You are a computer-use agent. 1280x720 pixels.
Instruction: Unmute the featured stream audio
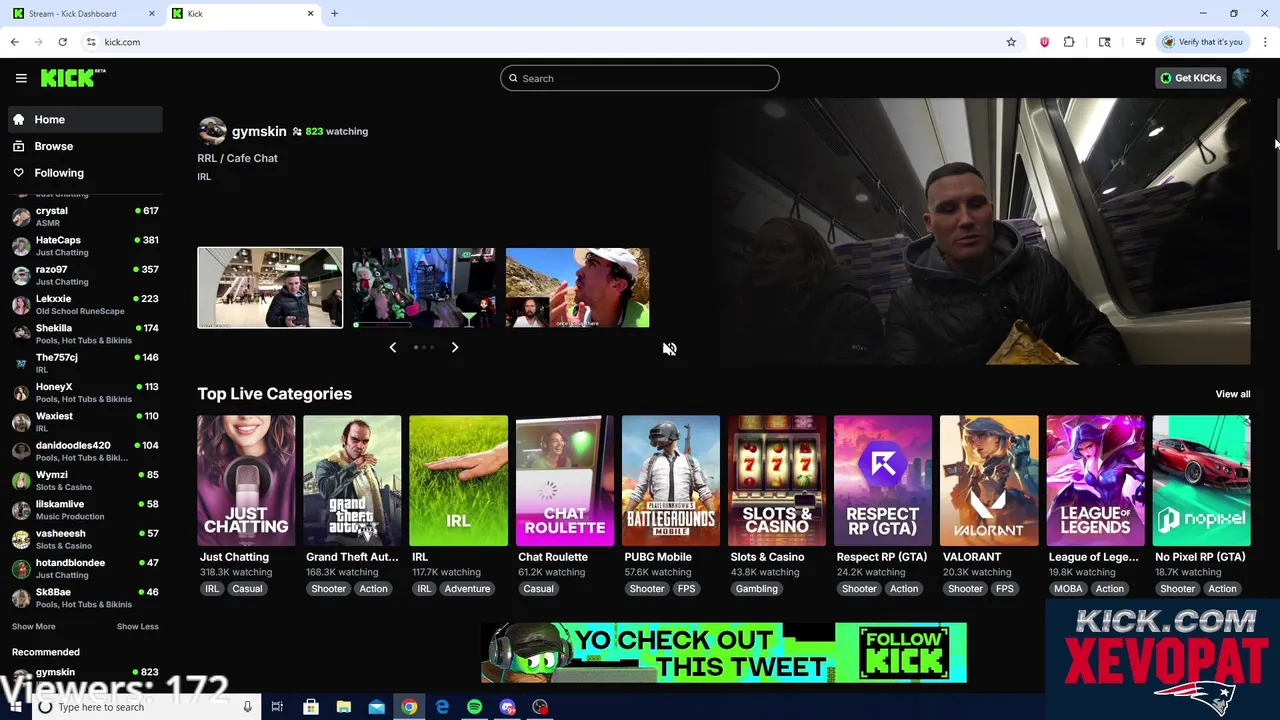click(x=669, y=349)
